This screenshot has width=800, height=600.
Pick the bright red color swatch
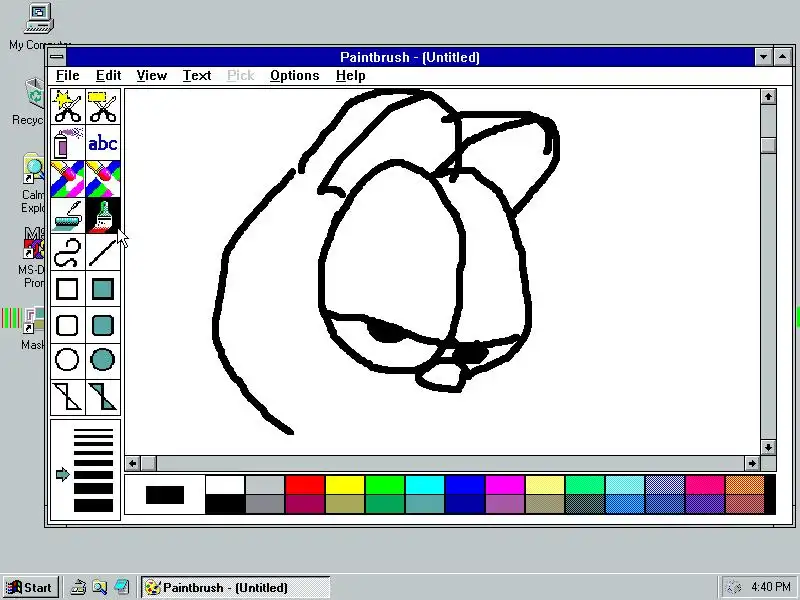coord(305,485)
